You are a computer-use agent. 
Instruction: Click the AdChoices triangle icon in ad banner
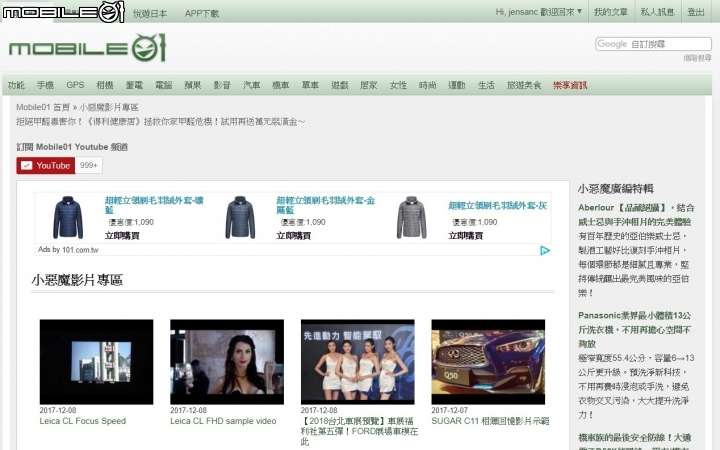tap(545, 250)
